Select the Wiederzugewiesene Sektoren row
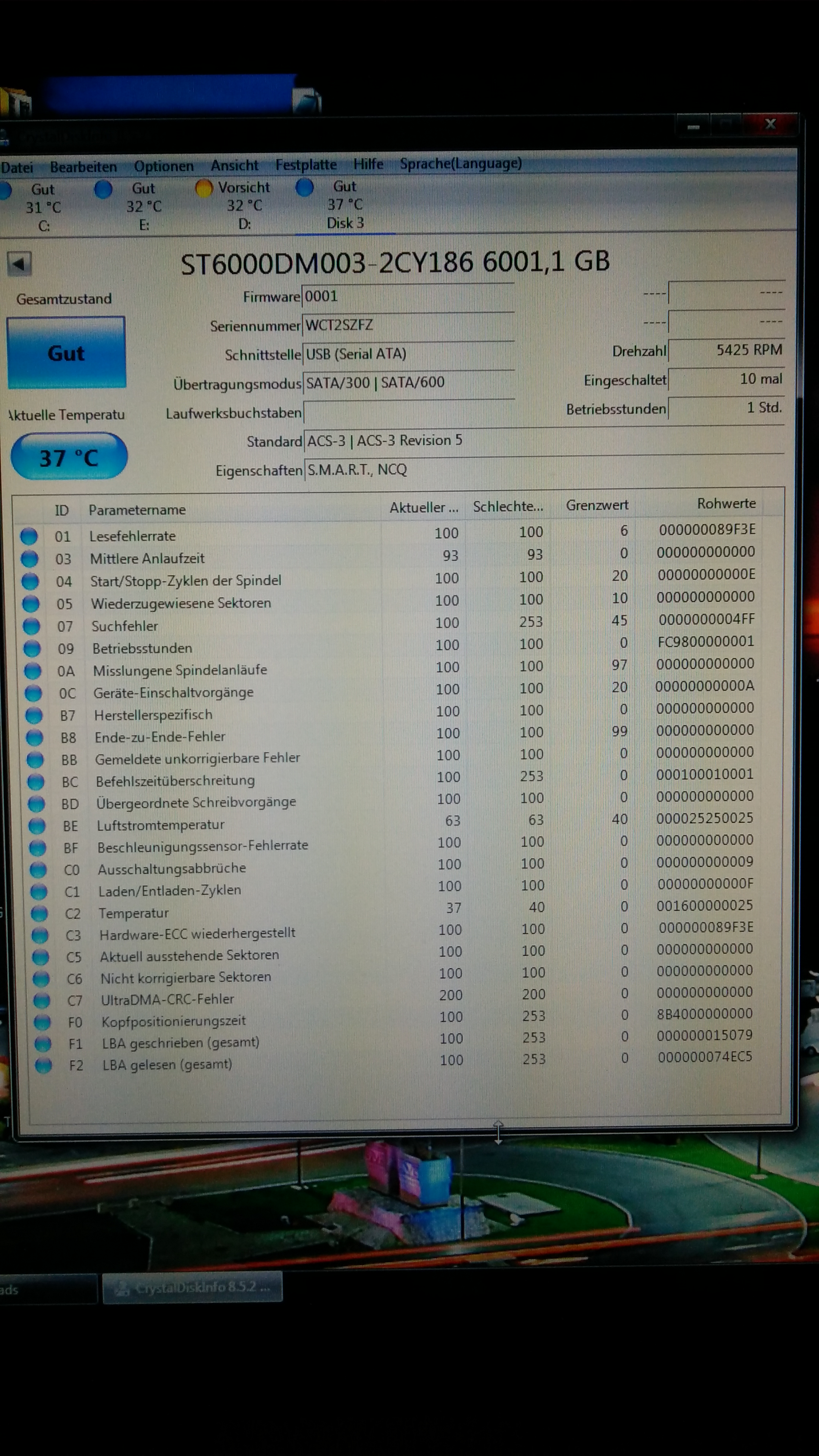819x1456 pixels. pyautogui.click(x=181, y=603)
